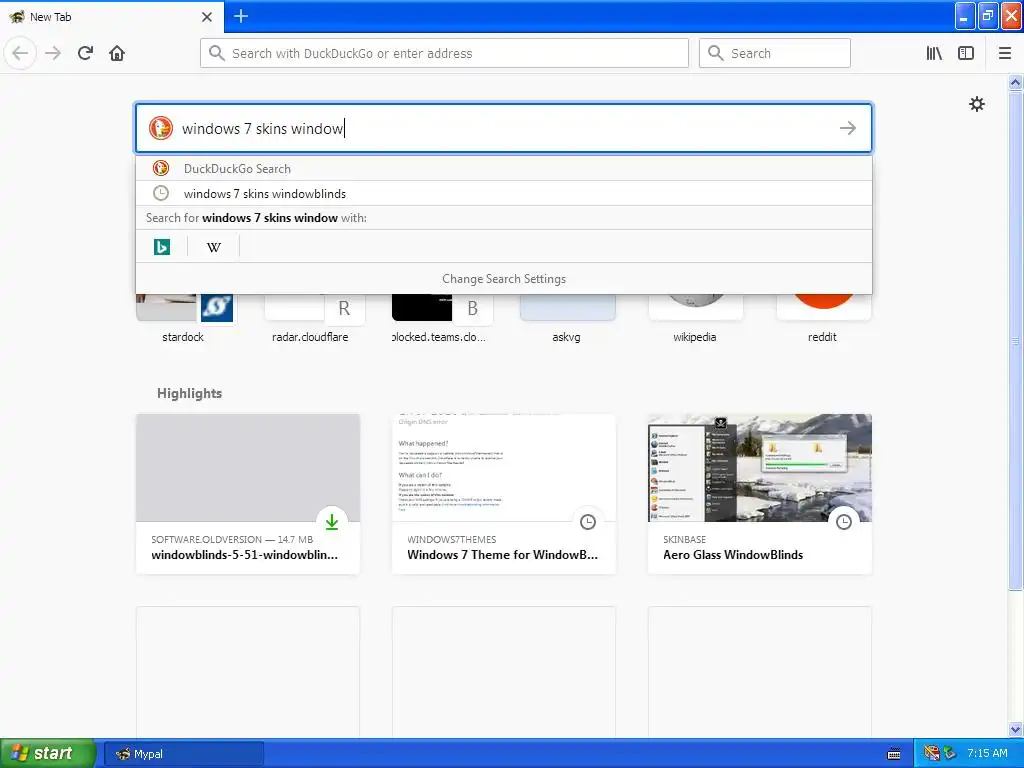The image size is (1024, 768).
Task: Open the home page icon
Action: [117, 54]
